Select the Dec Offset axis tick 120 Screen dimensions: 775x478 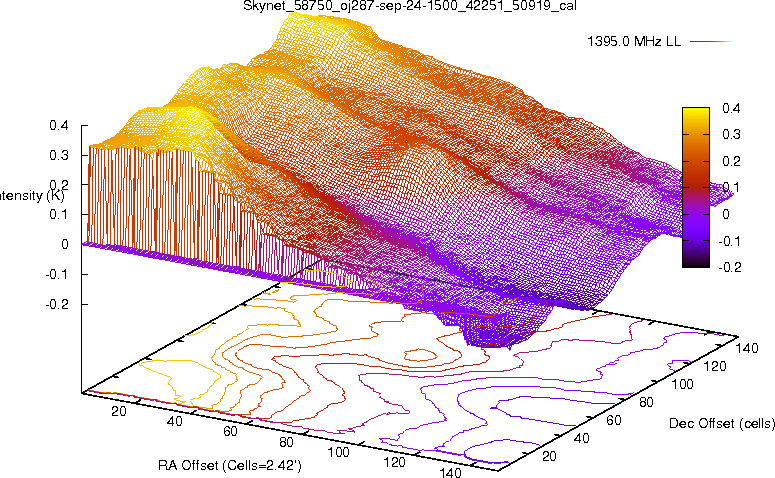[x=714, y=366]
